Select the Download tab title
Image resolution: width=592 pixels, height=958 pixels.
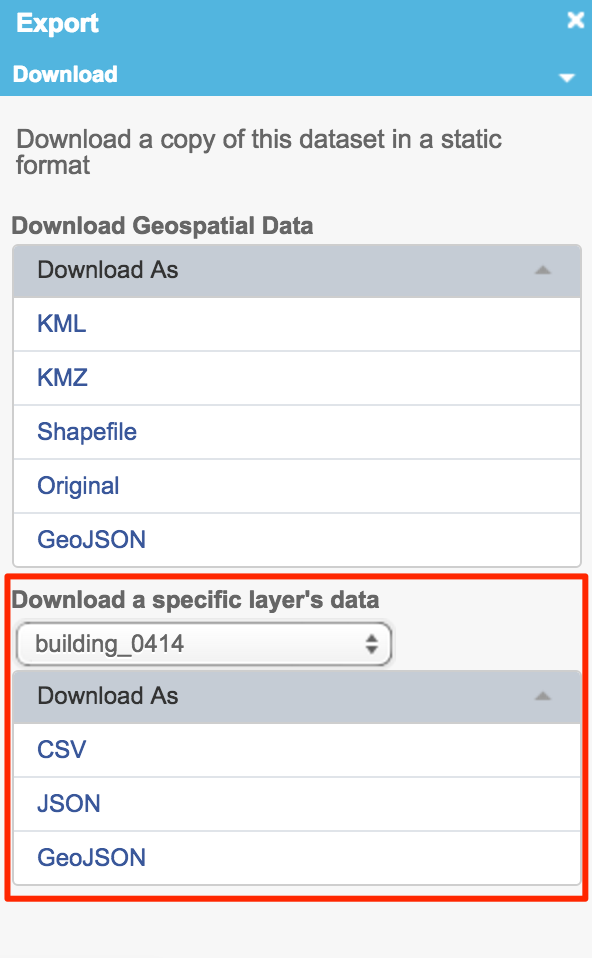tap(65, 74)
